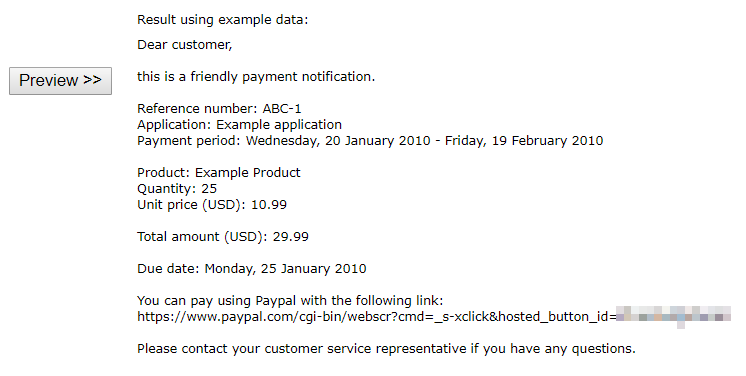The width and height of the screenshot is (746, 376).
Task: Click the "Example application" value text
Action: [x=279, y=125]
